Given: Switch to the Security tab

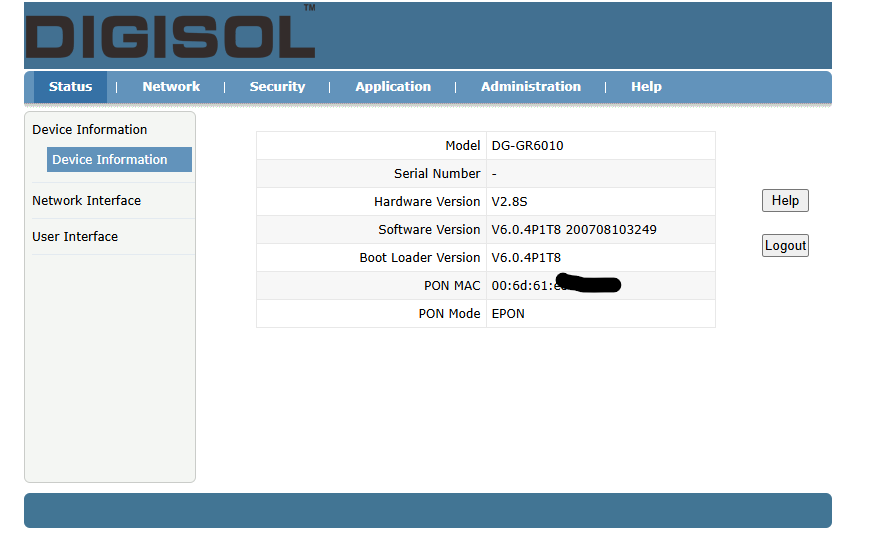Looking at the screenshot, I should (277, 87).
